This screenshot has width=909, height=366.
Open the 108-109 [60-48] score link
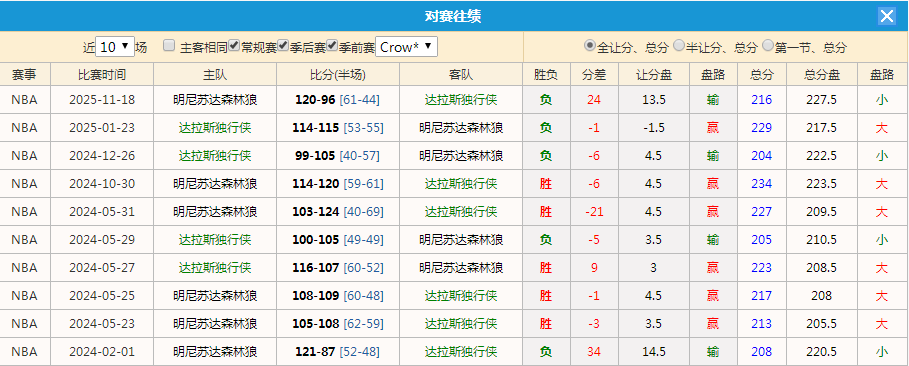coord(338,296)
